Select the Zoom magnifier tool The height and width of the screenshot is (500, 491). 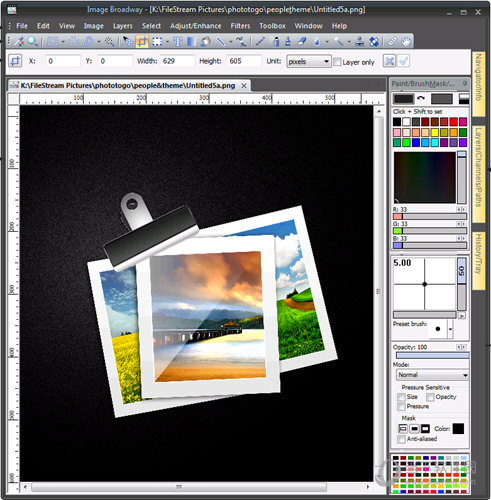point(32,42)
